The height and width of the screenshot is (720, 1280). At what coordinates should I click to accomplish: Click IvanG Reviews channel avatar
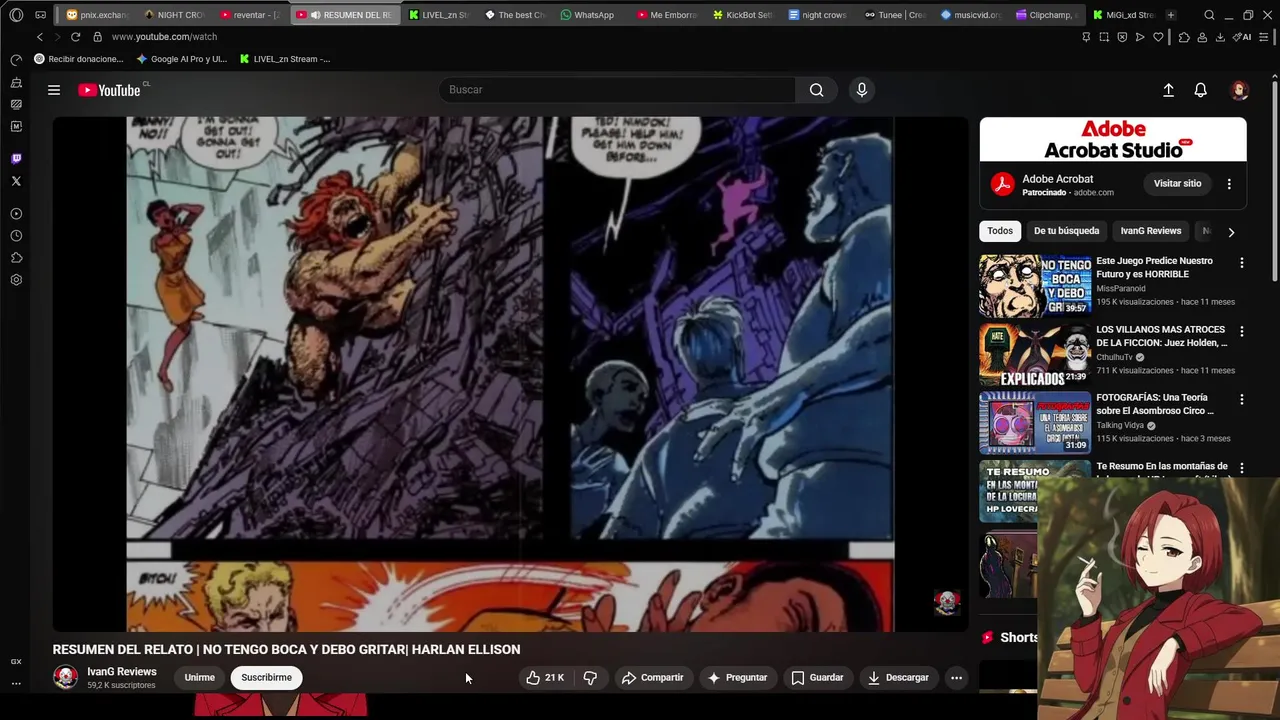click(66, 678)
